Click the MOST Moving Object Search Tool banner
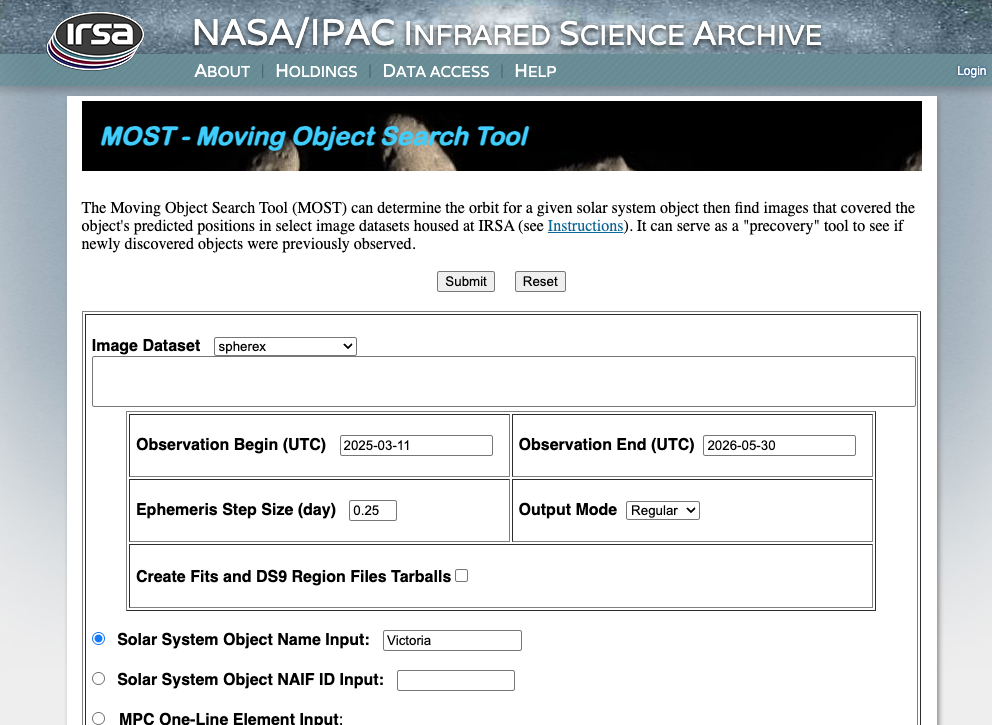 point(502,136)
